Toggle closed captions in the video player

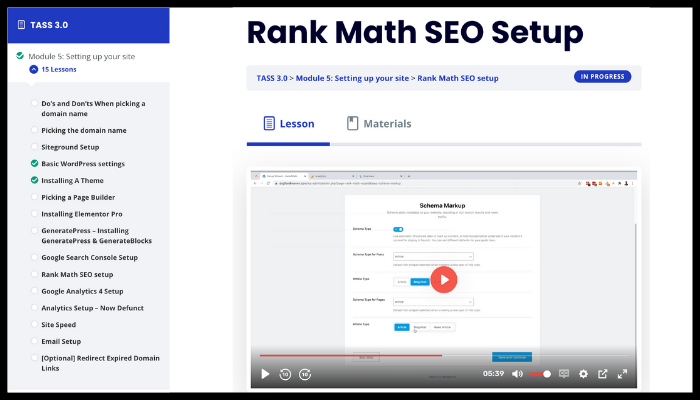click(564, 374)
